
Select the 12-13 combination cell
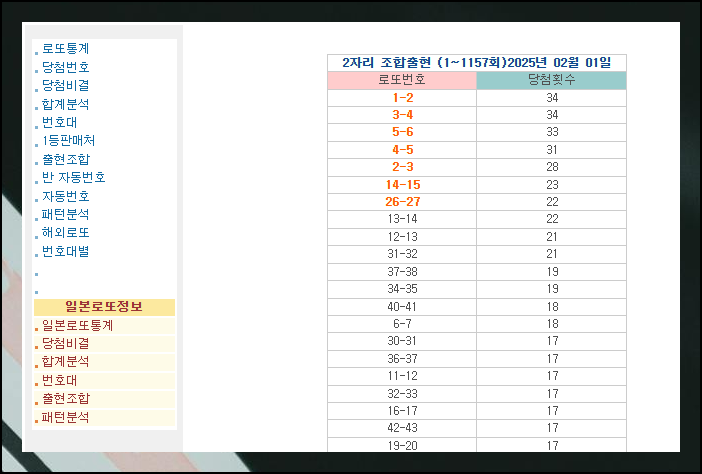coord(402,237)
